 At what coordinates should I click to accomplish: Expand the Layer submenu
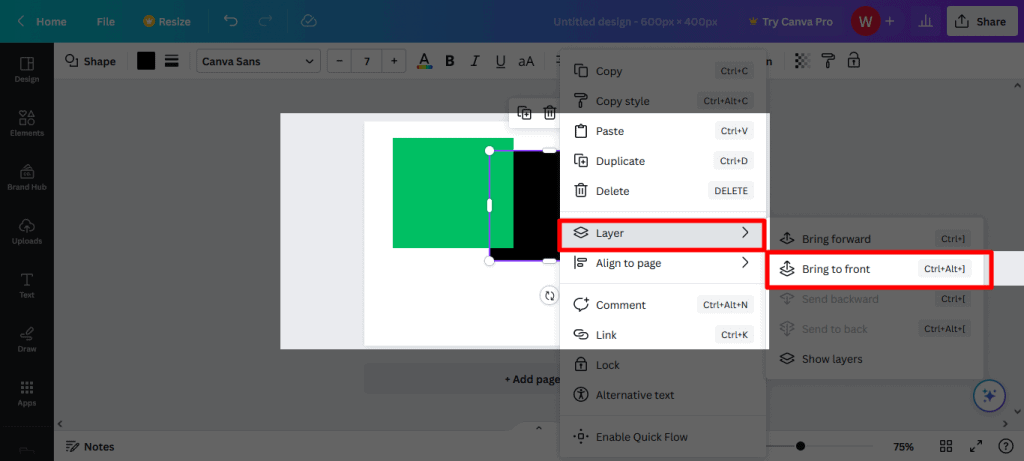[x=661, y=233]
